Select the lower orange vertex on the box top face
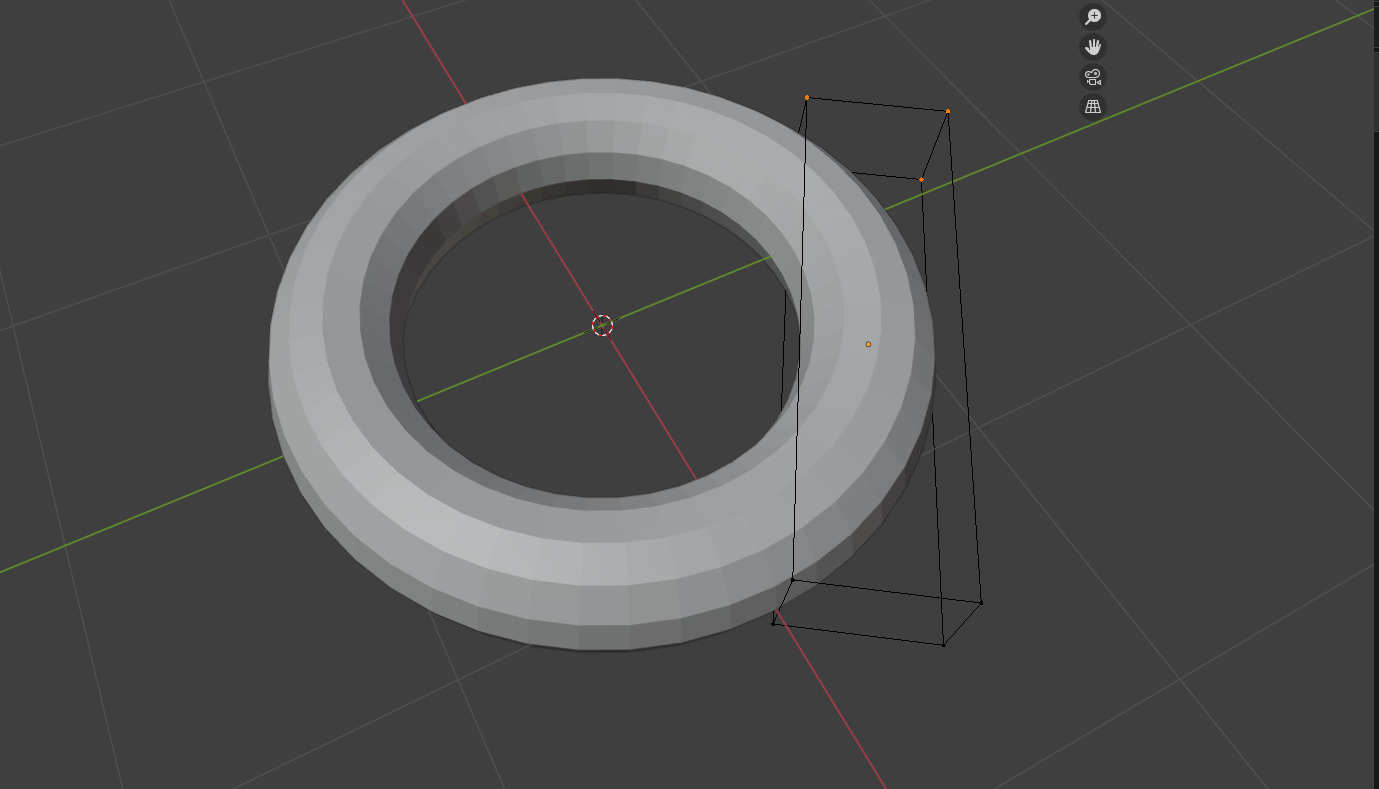This screenshot has height=789, width=1379. [x=921, y=180]
